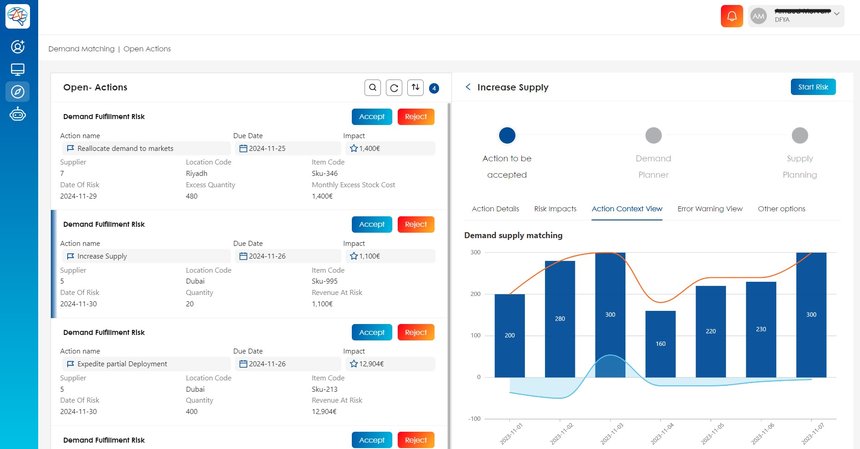Click the Action to be accepted step circle
The image size is (860, 449).
[507, 135]
